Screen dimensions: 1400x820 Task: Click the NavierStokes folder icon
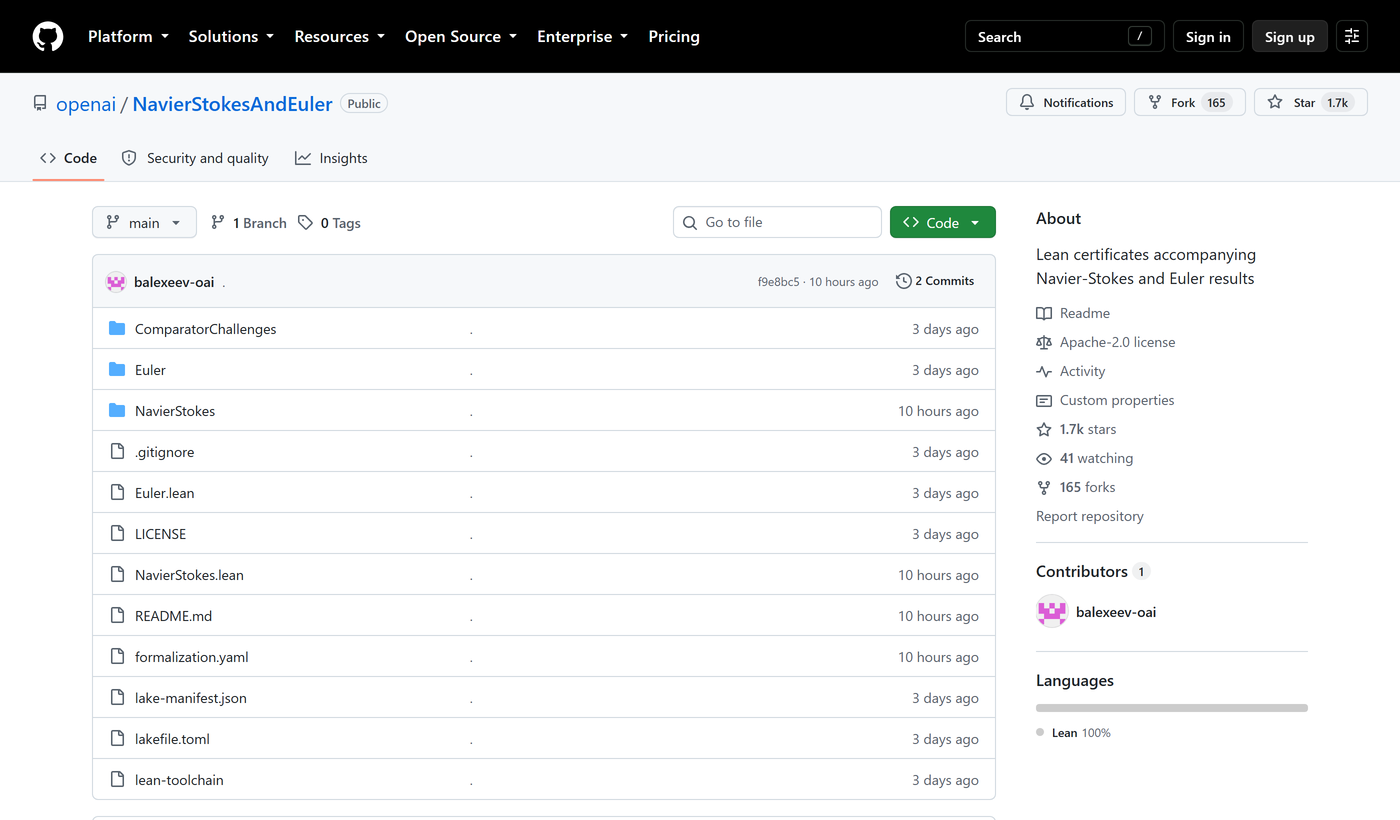coord(117,411)
